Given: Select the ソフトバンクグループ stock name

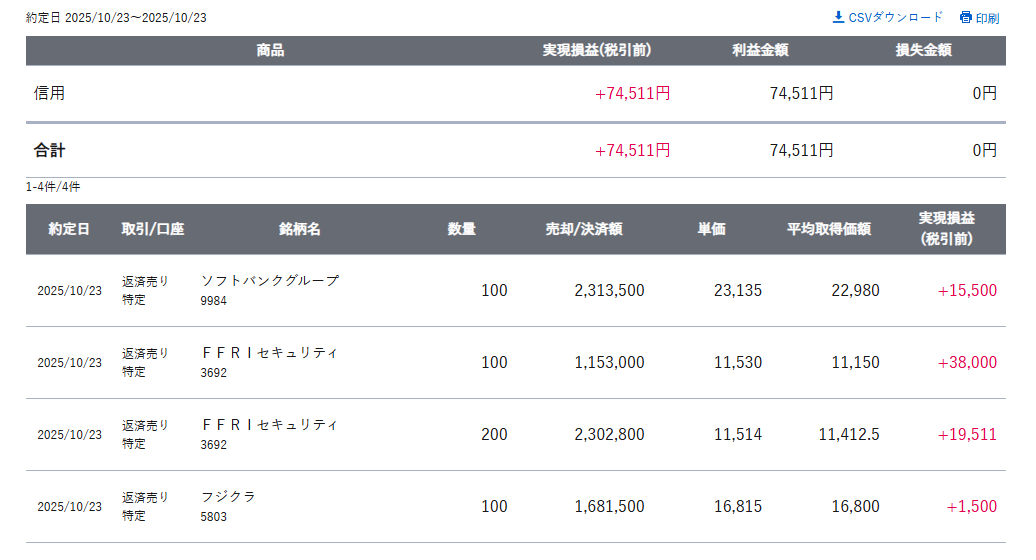Looking at the screenshot, I should point(270,281).
